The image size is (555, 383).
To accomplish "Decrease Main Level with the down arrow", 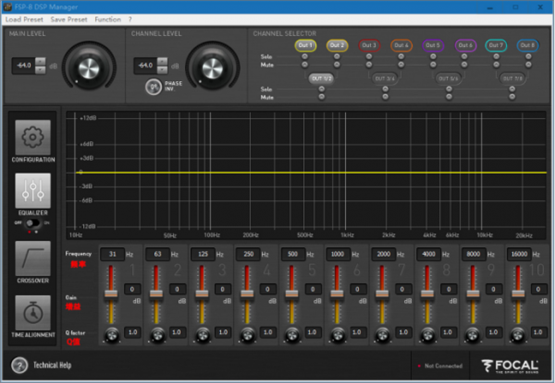I will tap(40, 69).
